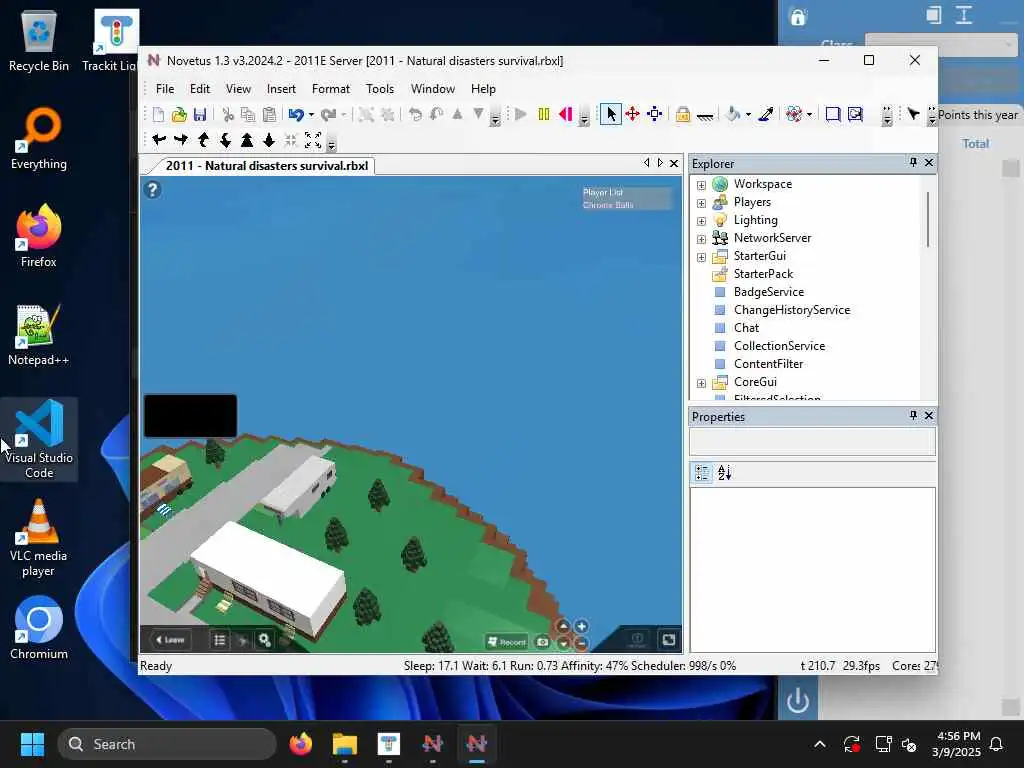
Task: Click the game settings gear icon
Action: coord(264,640)
